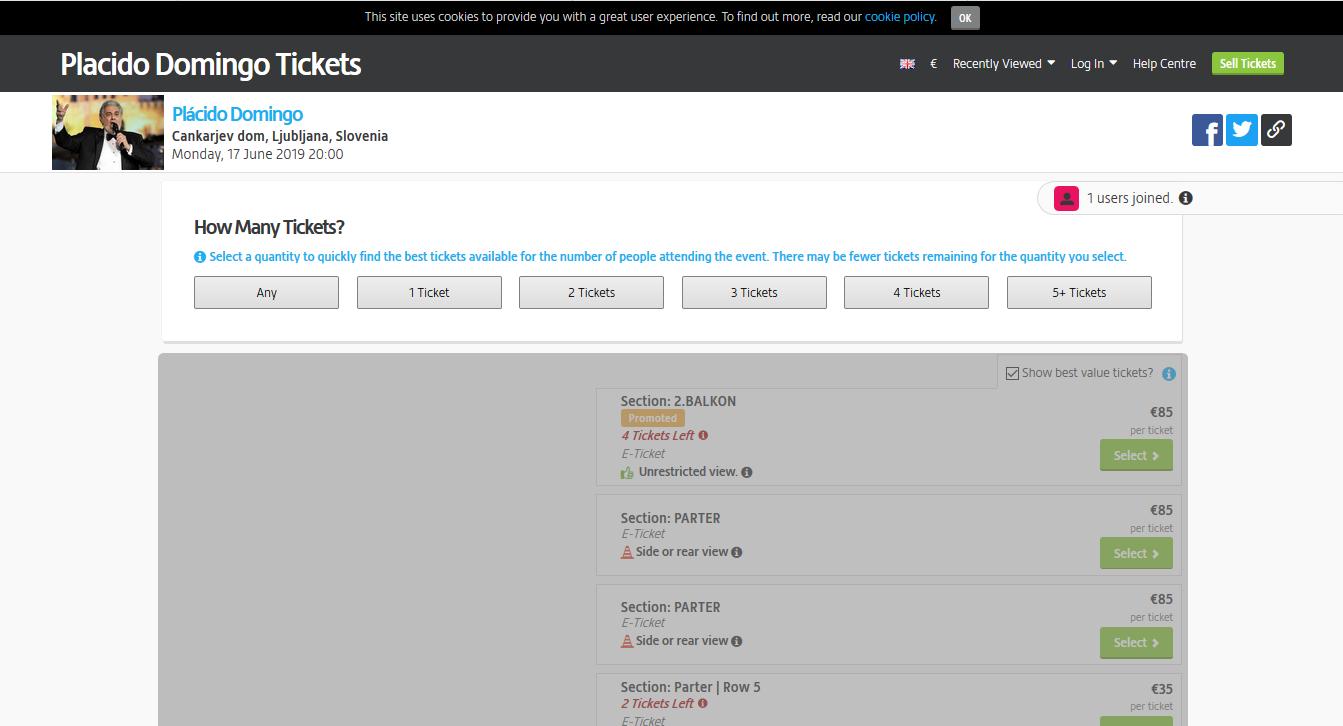Click Section: Parter | Row 5 listing
The image size is (1343, 726).
point(690,687)
